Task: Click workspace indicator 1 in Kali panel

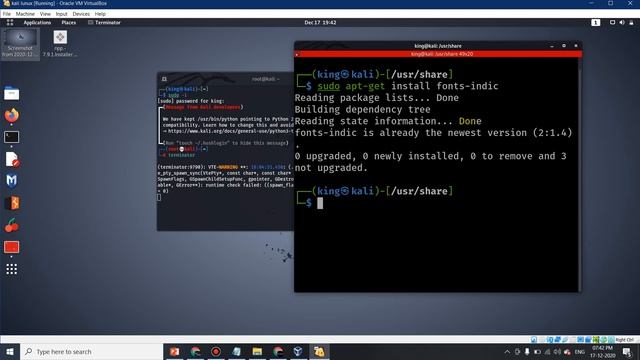Action: pyautogui.click(x=596, y=22)
